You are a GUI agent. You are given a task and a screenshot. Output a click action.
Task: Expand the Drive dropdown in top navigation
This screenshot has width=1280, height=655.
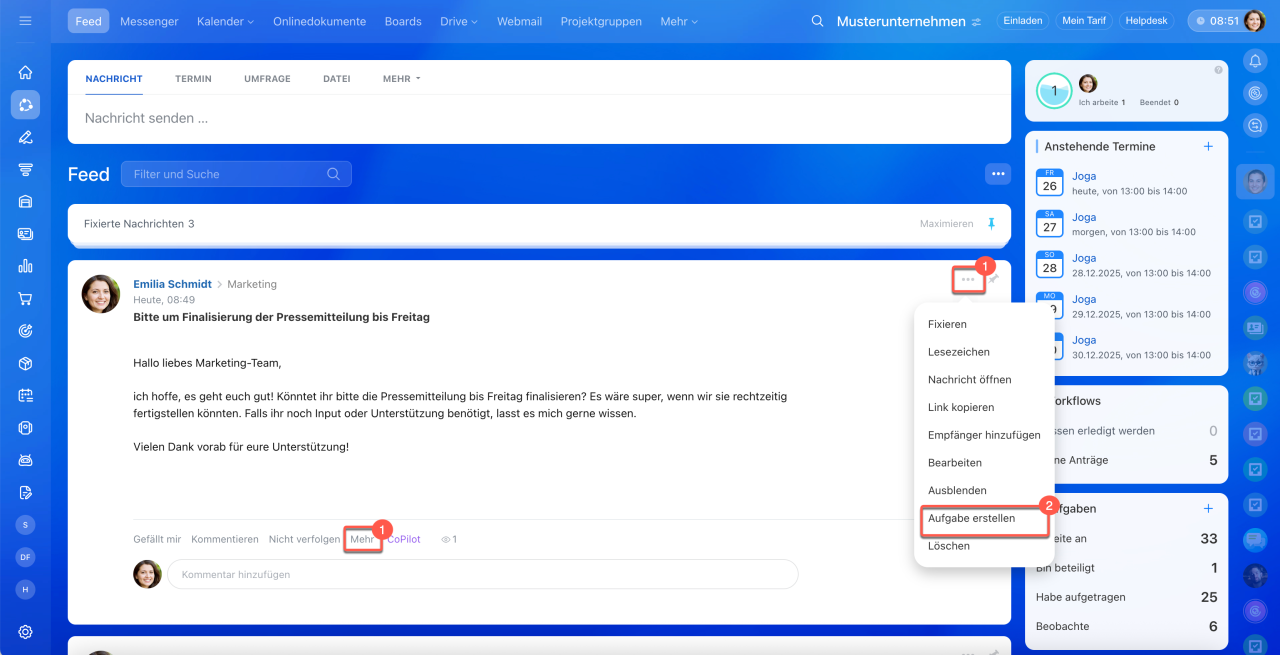coord(459,21)
